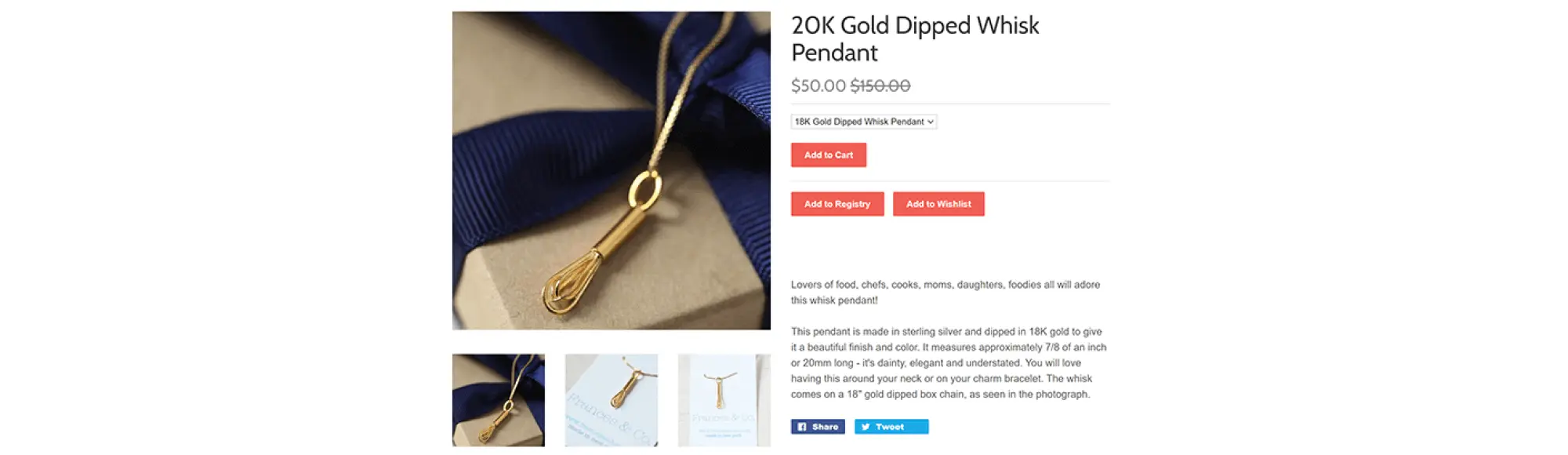
Task: Add pendant to the registry
Action: click(837, 204)
